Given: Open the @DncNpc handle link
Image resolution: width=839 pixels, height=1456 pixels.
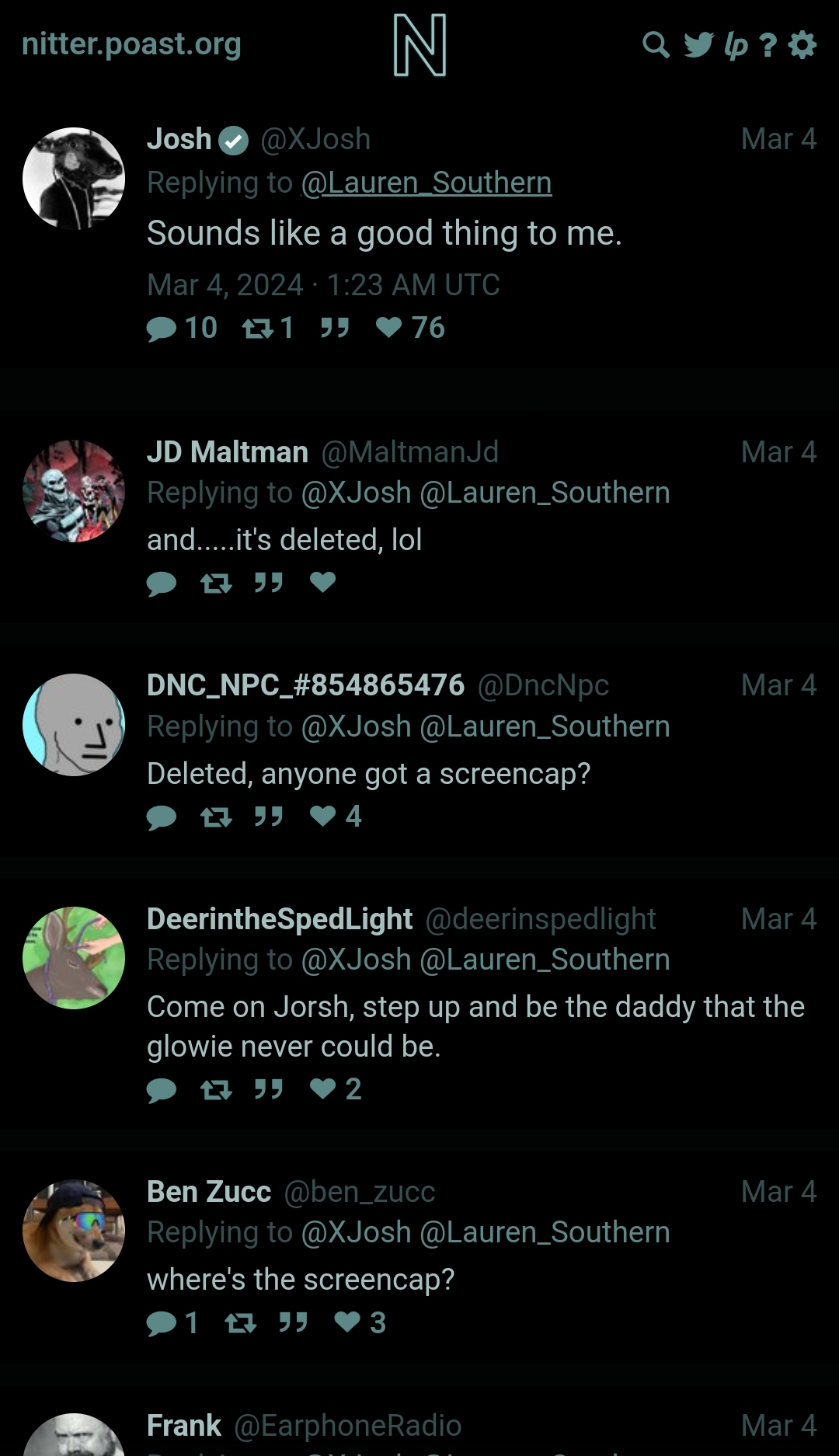Looking at the screenshot, I should (543, 685).
